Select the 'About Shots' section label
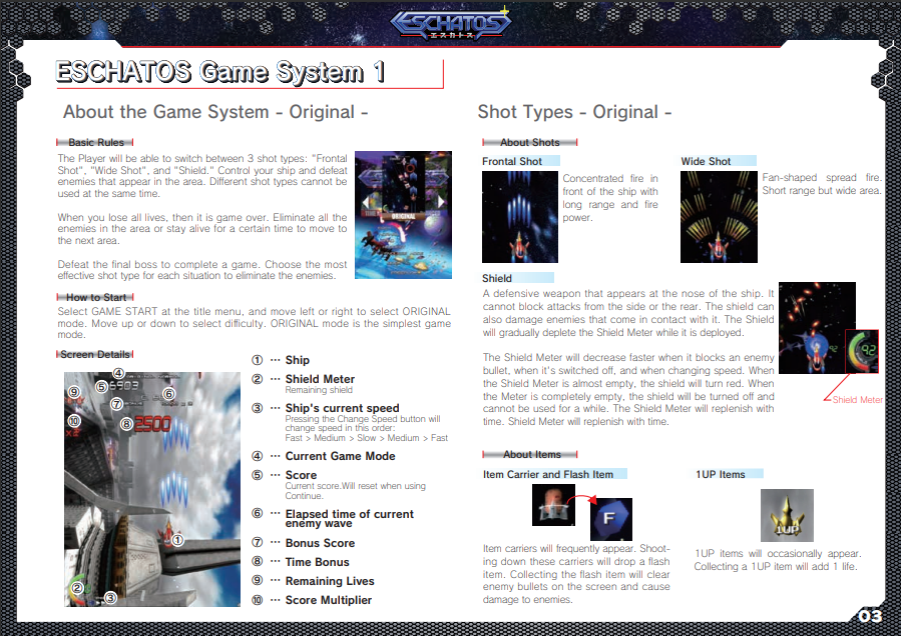 click(x=530, y=142)
